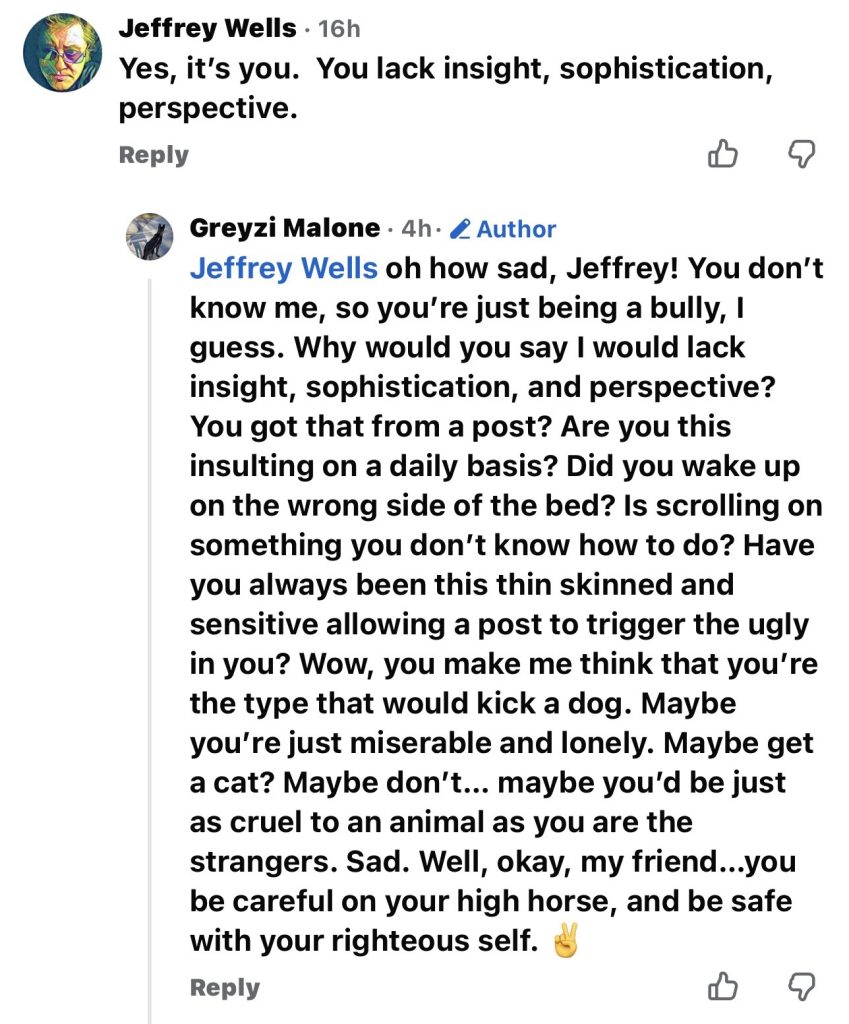This screenshot has width=849, height=1024.
Task: Follow the blue Jeffrey Wells mention
Action: point(284,269)
